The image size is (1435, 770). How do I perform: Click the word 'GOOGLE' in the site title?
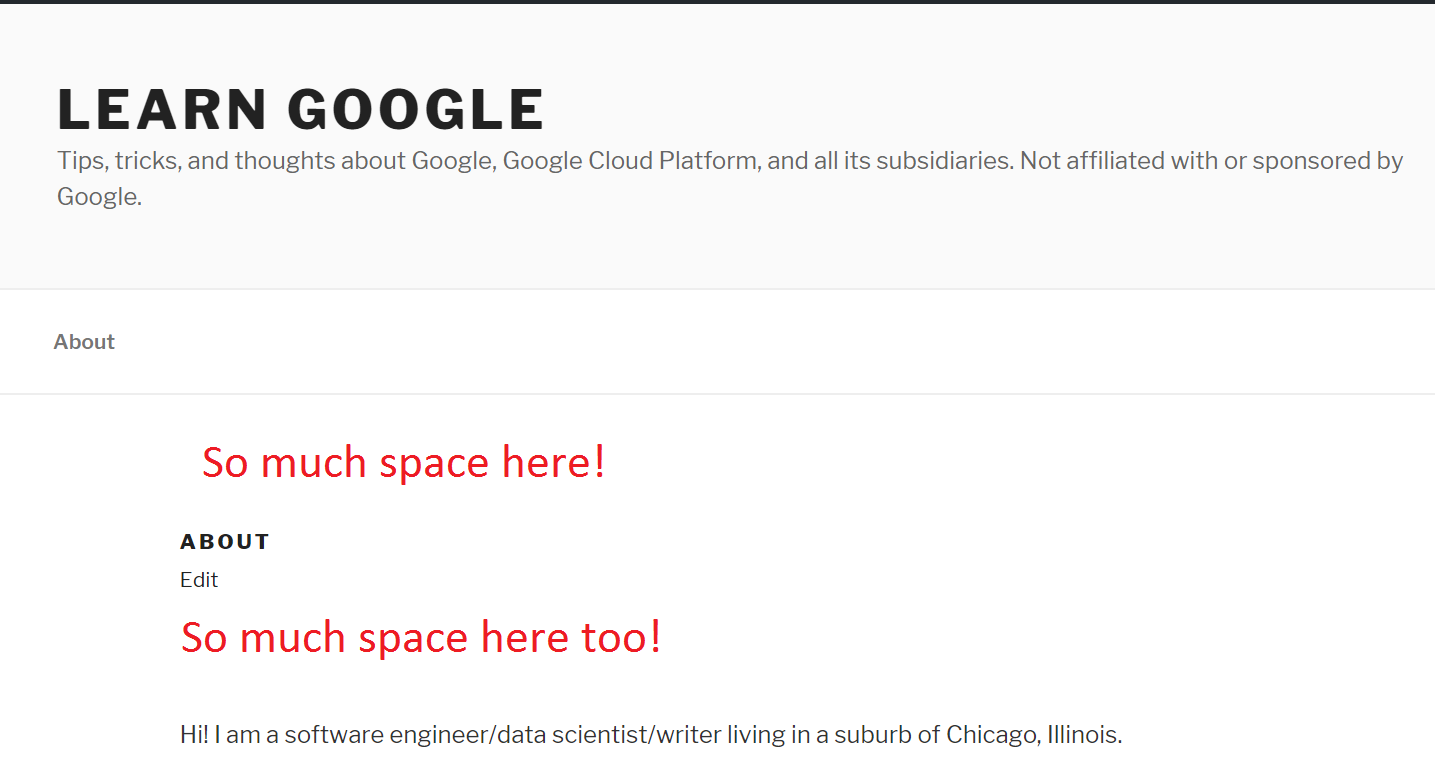coord(416,109)
